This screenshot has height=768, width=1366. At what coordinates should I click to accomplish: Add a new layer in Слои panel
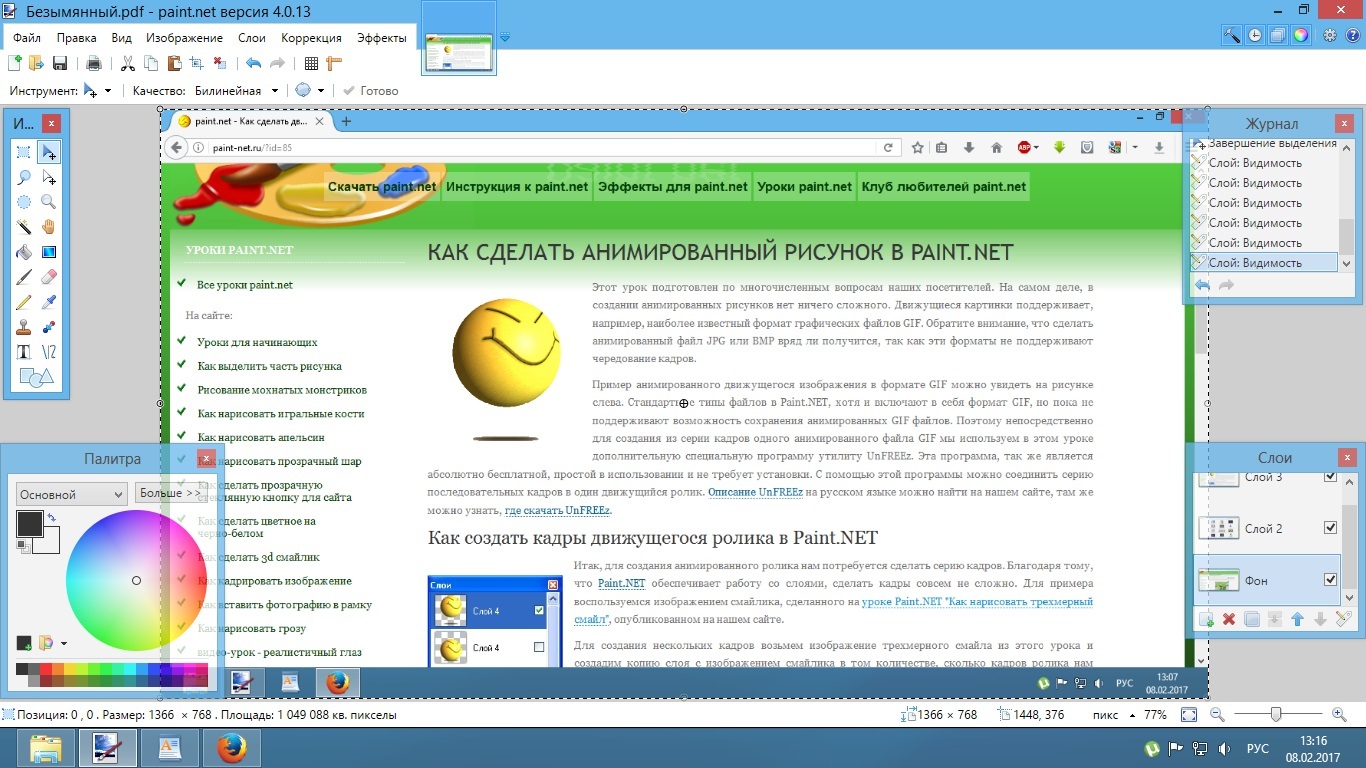tap(1206, 620)
